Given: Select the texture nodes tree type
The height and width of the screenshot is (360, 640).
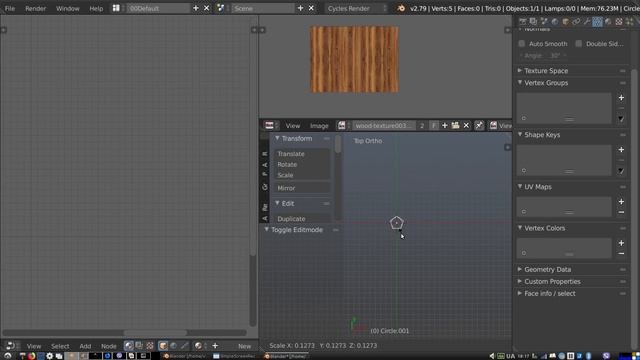Looking at the screenshot, I should [150, 346].
